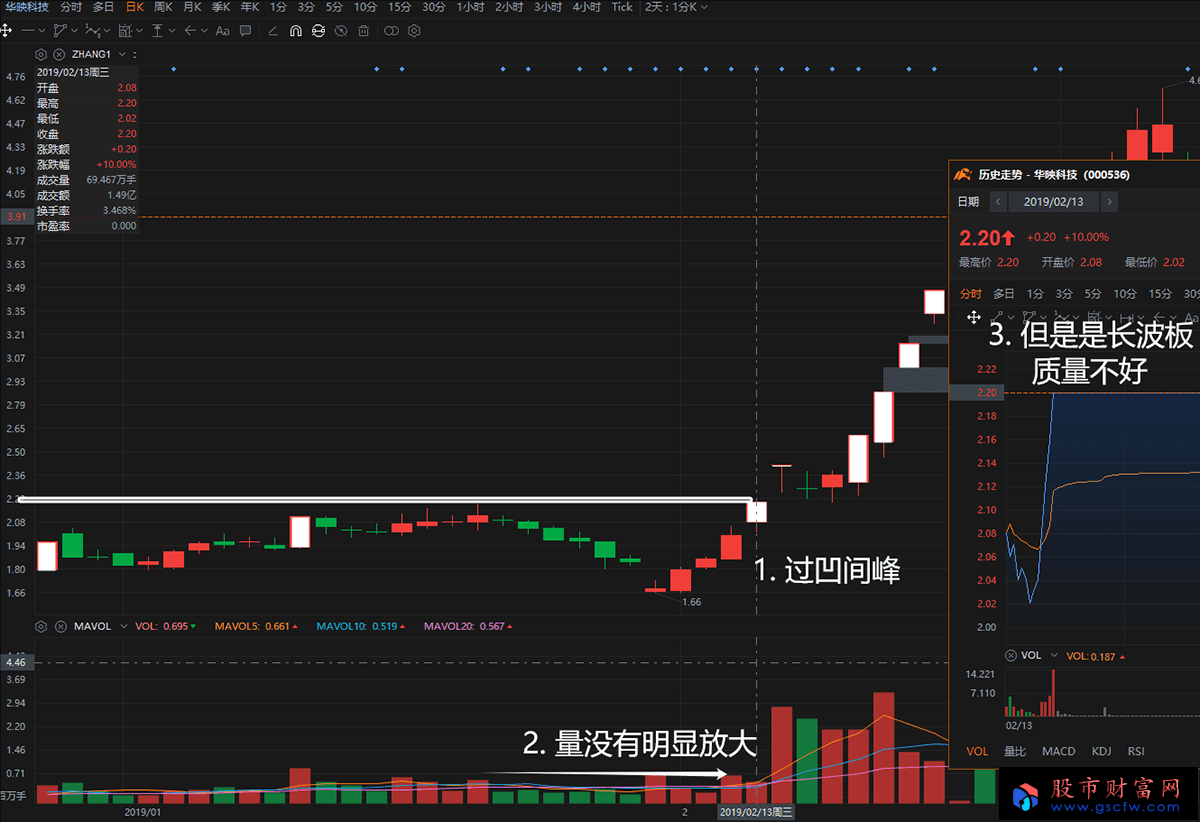This screenshot has height=822, width=1200.
Task: Select 分时 tab in 历史走势 panel
Action: (971, 294)
